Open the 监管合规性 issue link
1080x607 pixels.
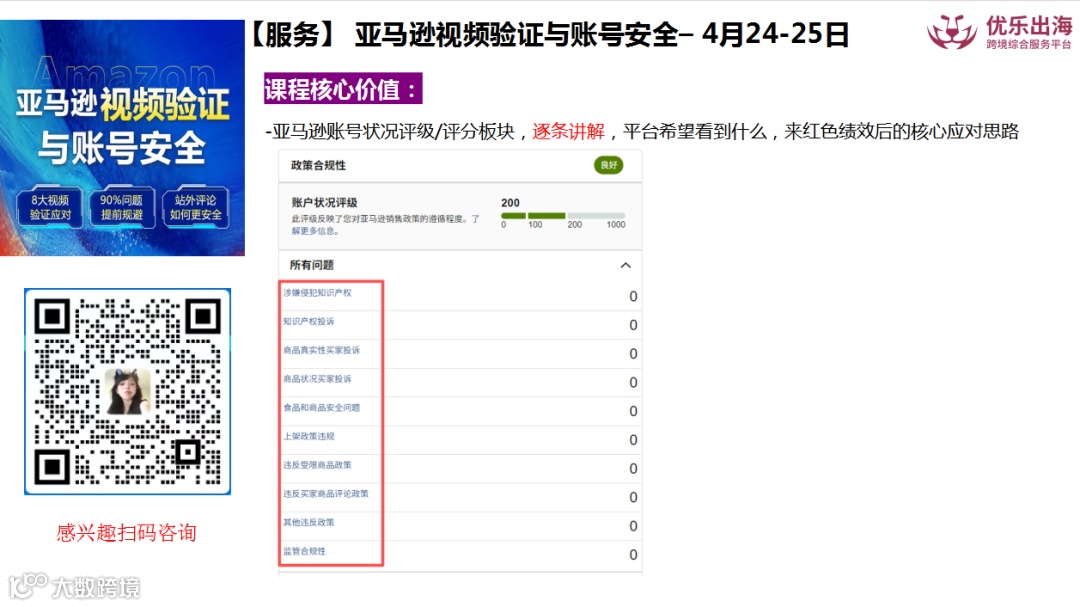pos(304,551)
